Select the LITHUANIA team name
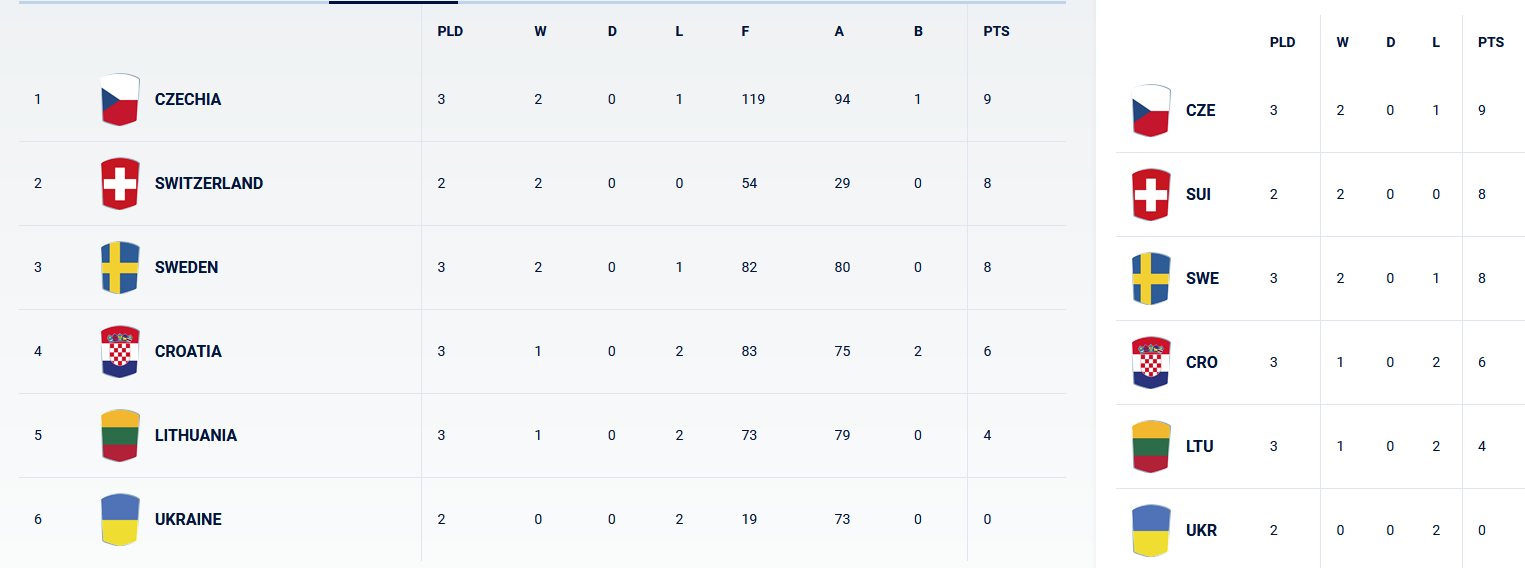 tap(196, 436)
